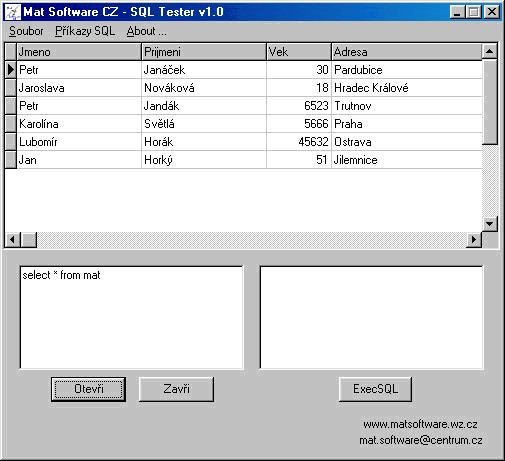Click the vertical scrollbar thumb
This screenshot has width=505, height=461.
click(x=490, y=102)
